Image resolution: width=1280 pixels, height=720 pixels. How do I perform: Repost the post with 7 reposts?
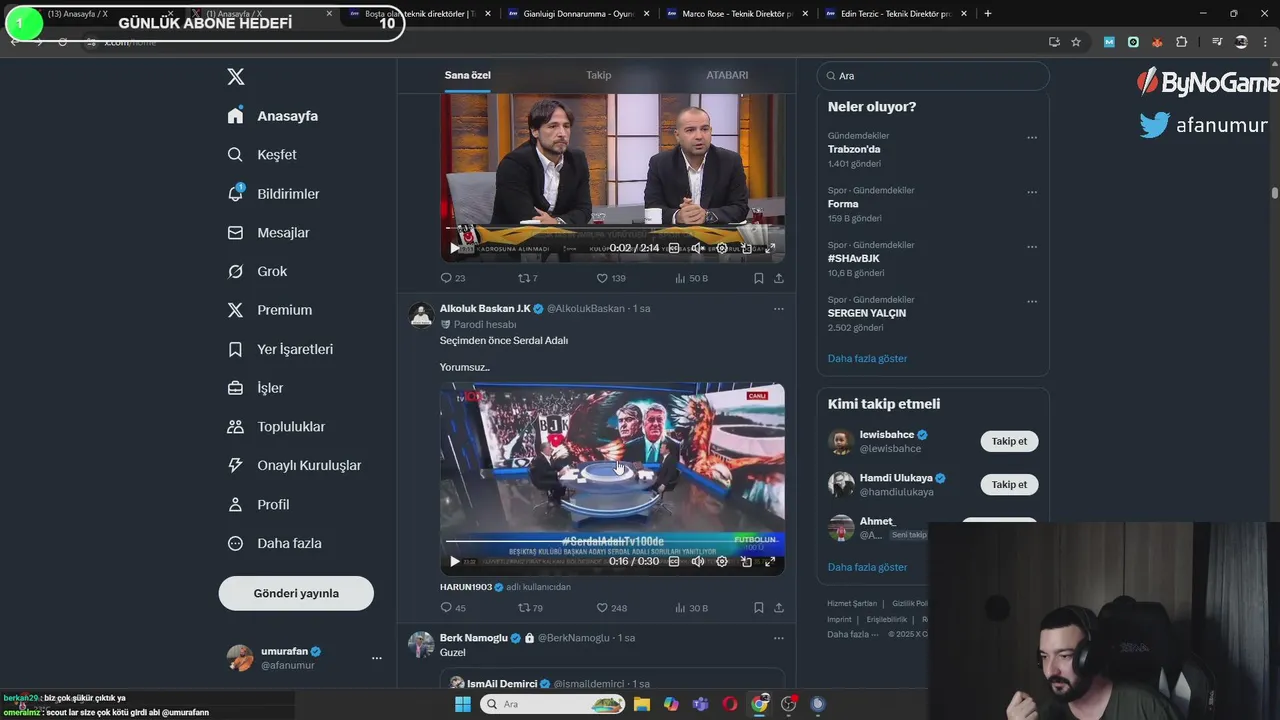pyautogui.click(x=528, y=278)
